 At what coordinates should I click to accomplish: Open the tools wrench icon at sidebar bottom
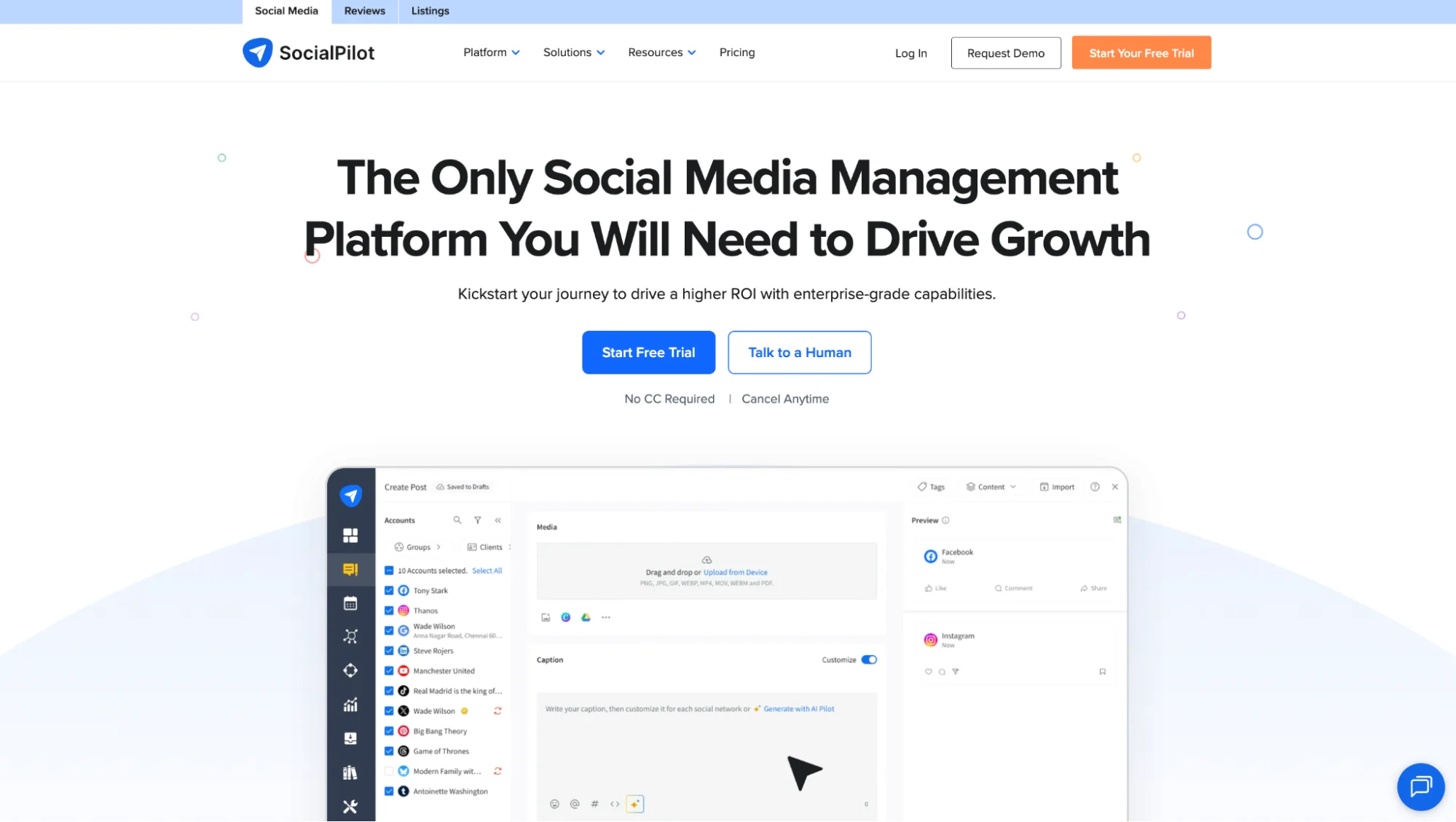tap(350, 807)
